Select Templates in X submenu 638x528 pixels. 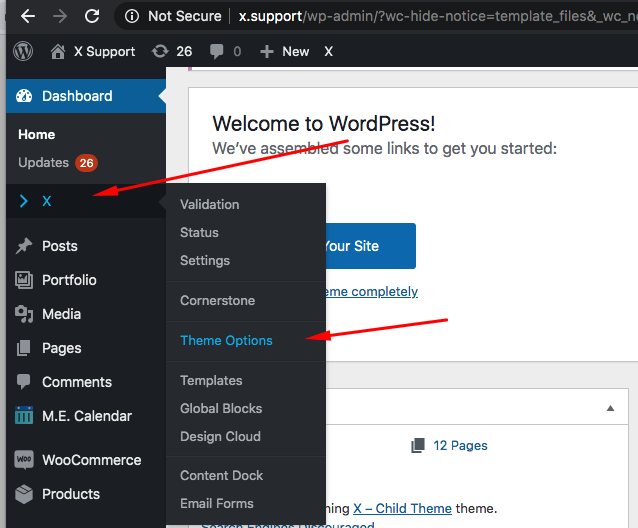(x=211, y=380)
